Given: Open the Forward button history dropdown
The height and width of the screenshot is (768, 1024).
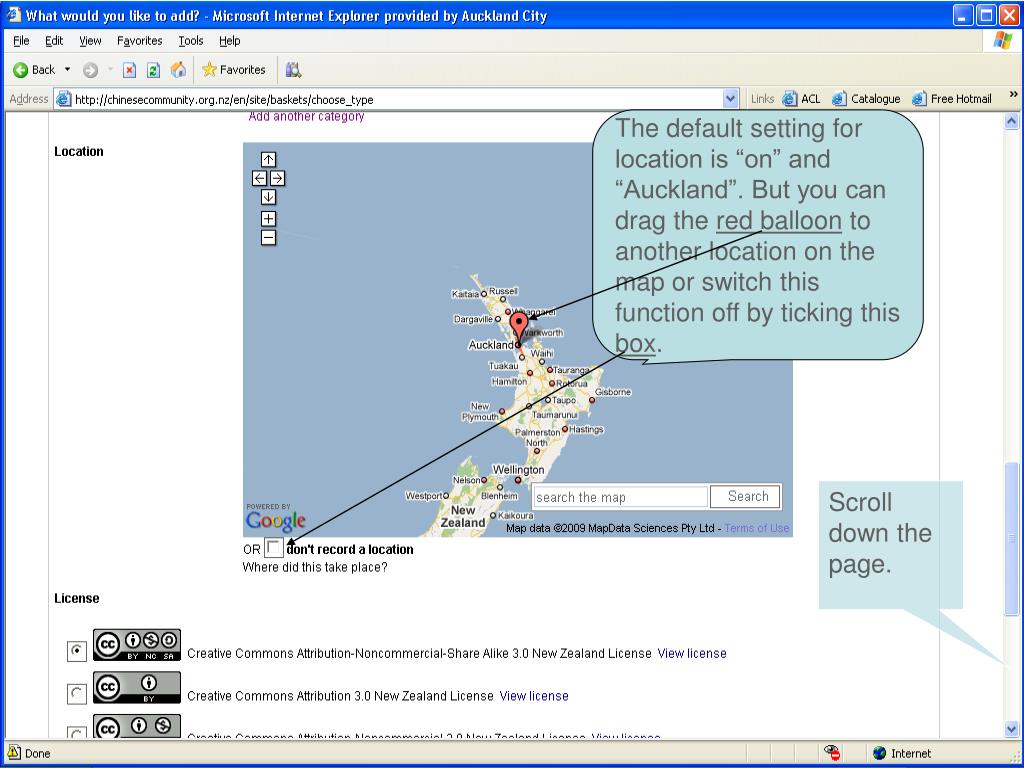Looking at the screenshot, I should point(110,70).
